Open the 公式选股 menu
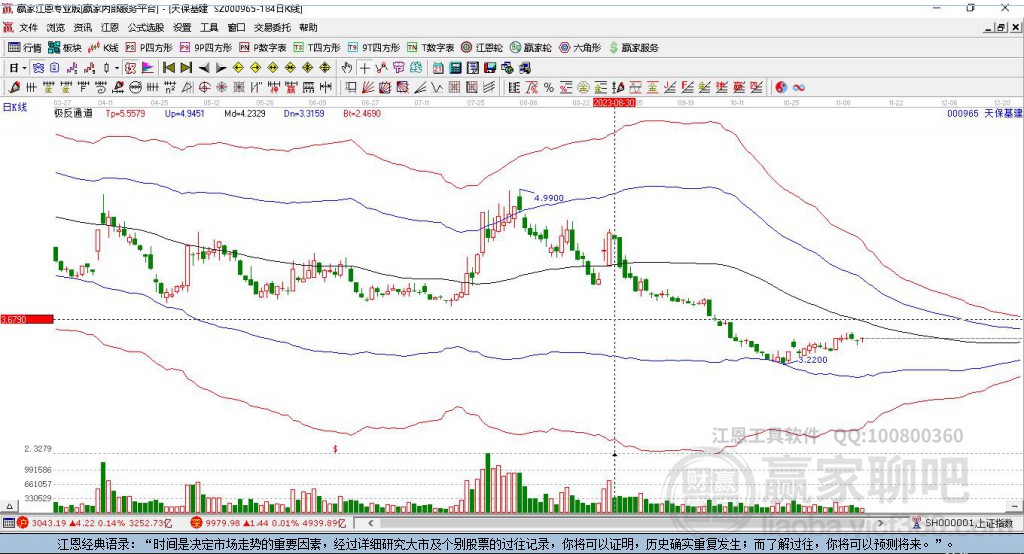The height and width of the screenshot is (554, 1024). pos(146,27)
